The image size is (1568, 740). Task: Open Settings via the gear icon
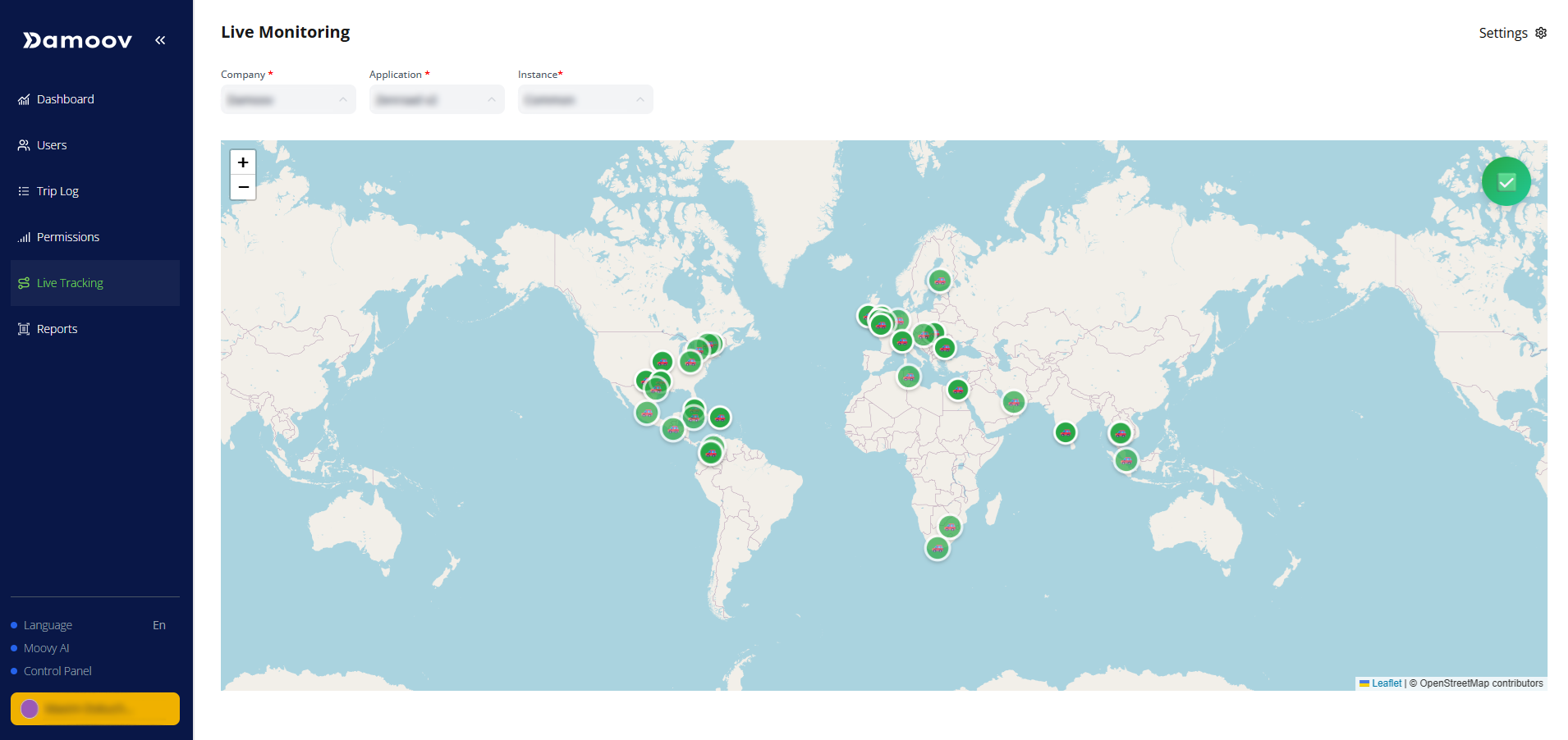pos(1541,33)
